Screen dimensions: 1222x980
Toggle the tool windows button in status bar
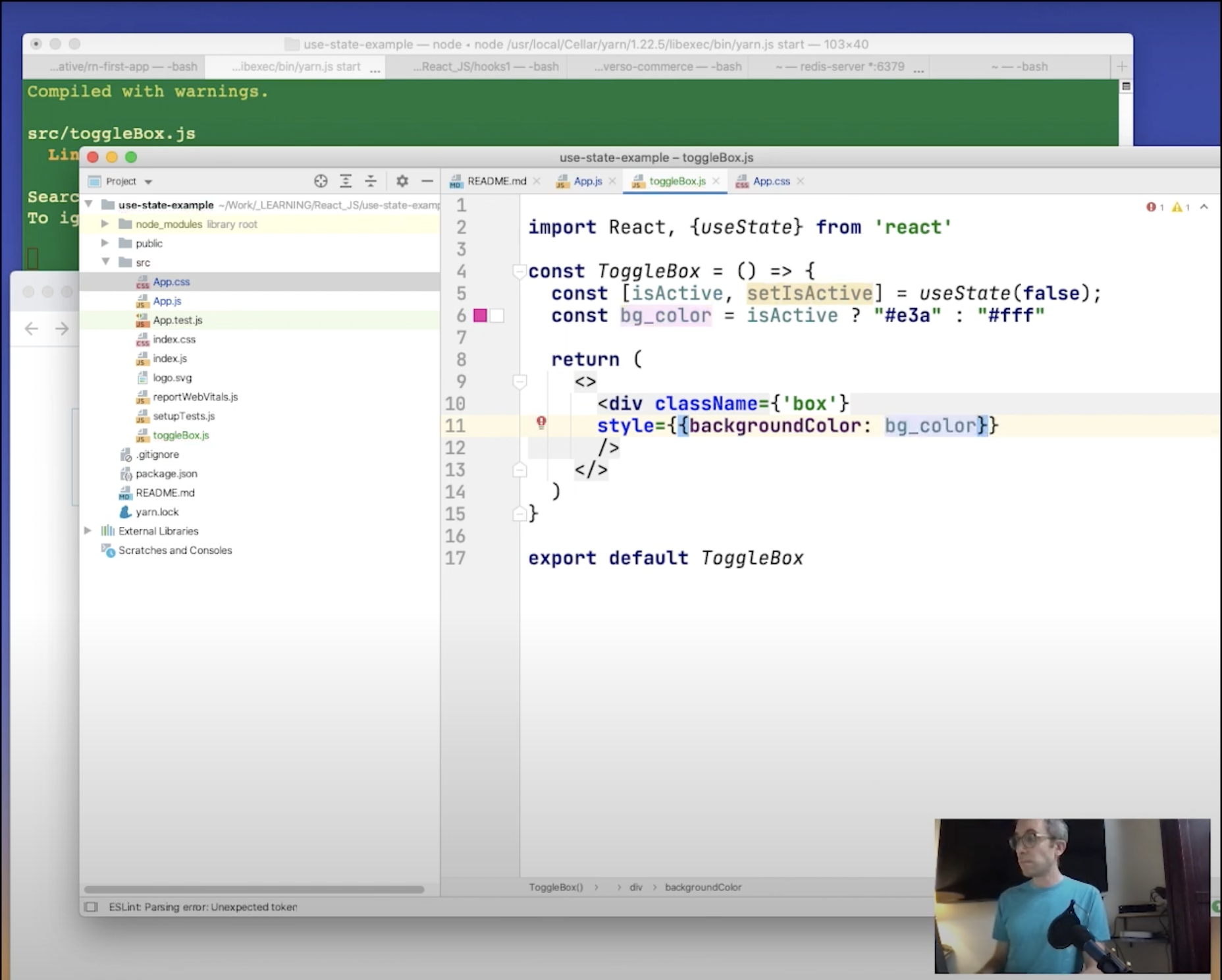pos(92,907)
